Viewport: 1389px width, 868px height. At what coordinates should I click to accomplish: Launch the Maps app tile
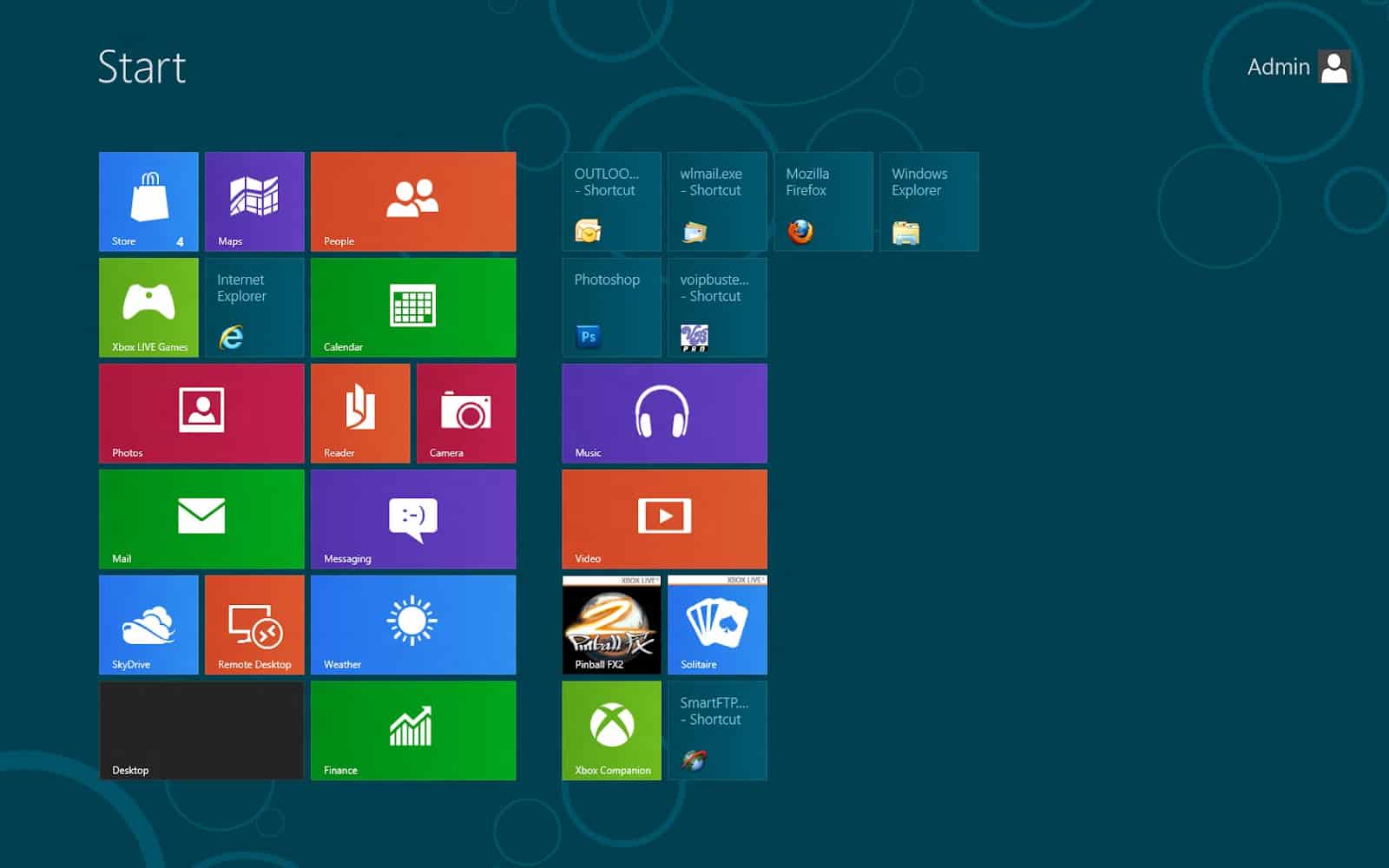coord(254,201)
